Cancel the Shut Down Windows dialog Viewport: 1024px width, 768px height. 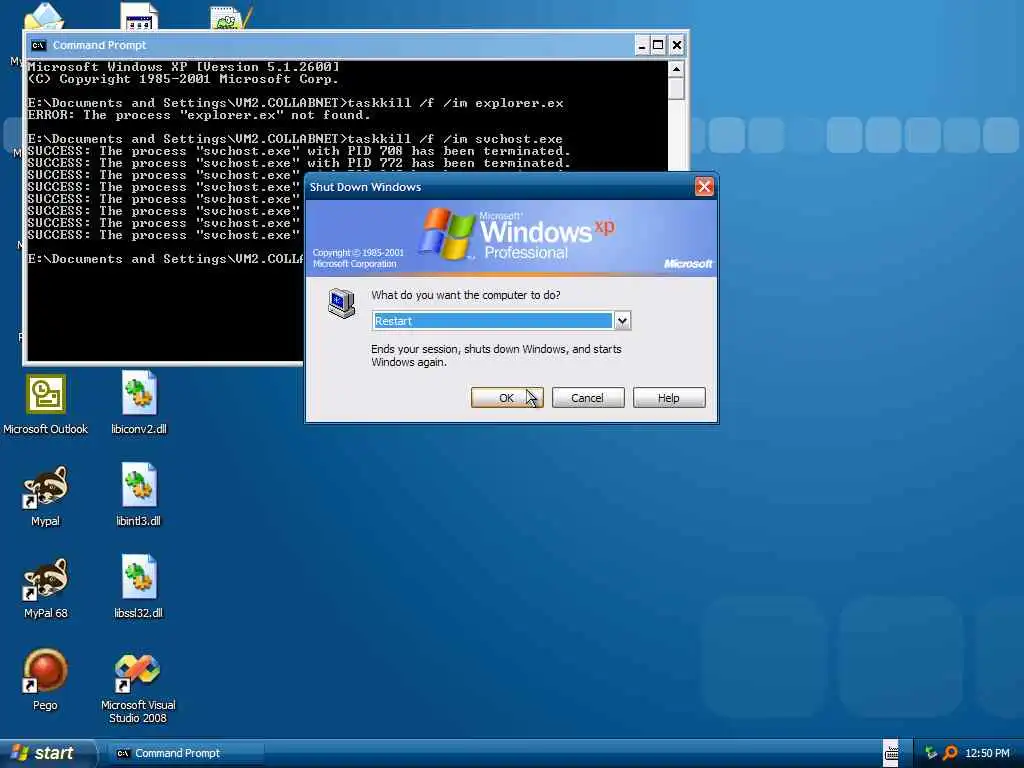[588, 398]
